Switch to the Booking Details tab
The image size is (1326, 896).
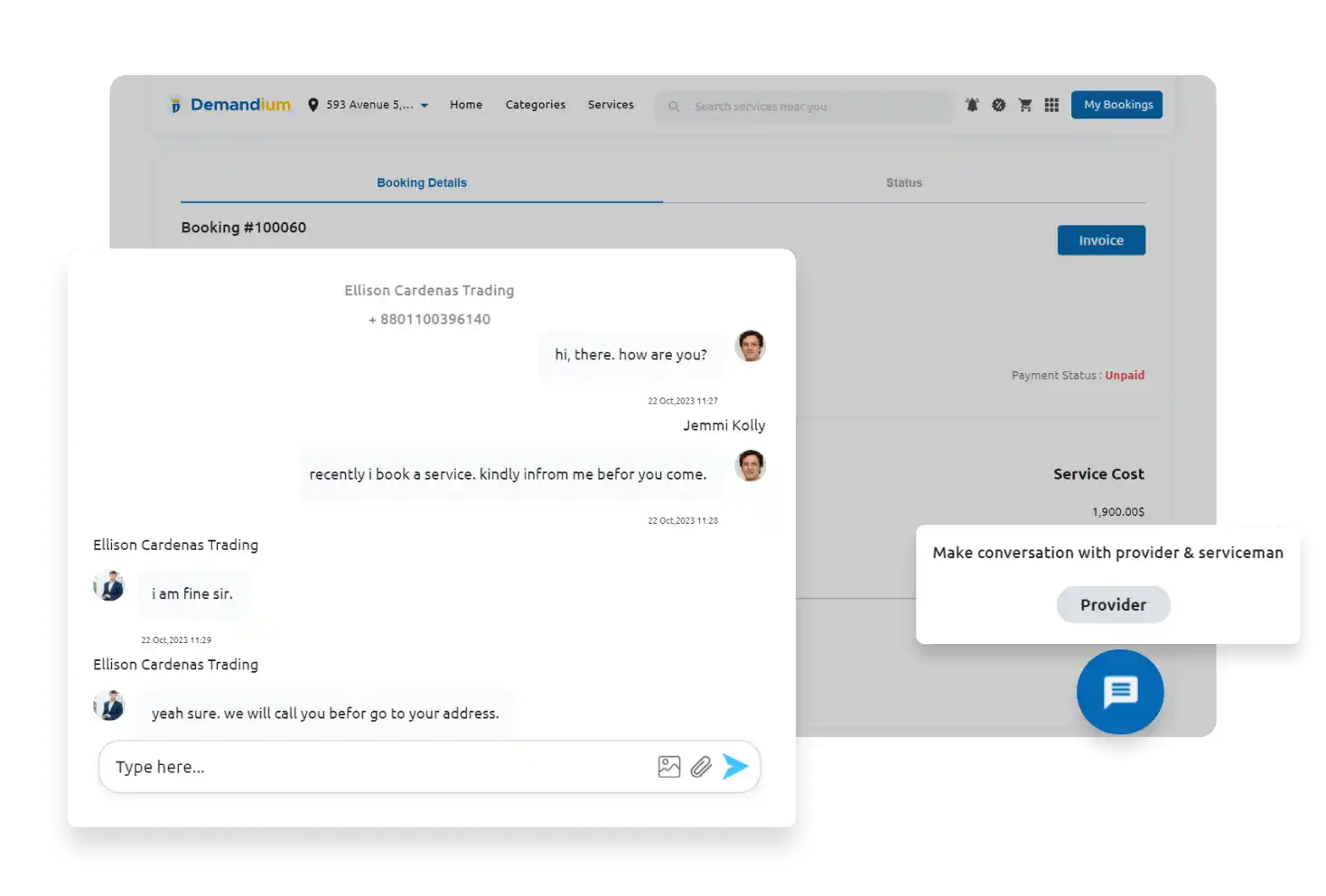[422, 182]
